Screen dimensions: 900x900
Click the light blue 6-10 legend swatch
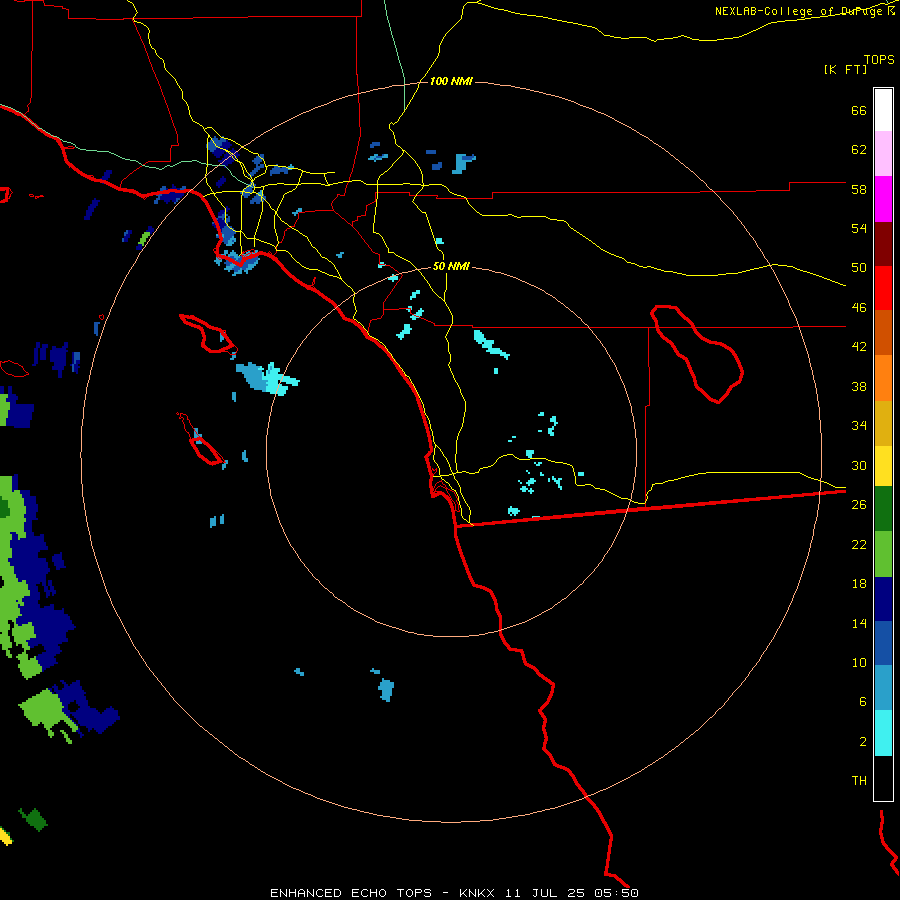[883, 688]
